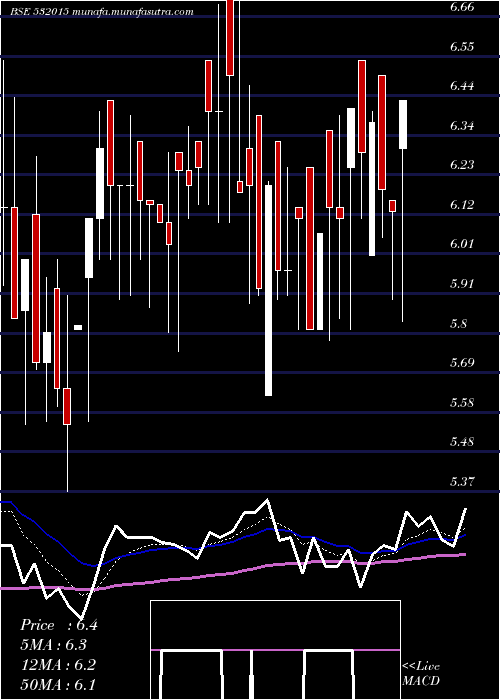Image resolution: width=500 pixels, height=700 pixels.
Task: Click the 5.48 price axis label
Action: coord(462,442)
